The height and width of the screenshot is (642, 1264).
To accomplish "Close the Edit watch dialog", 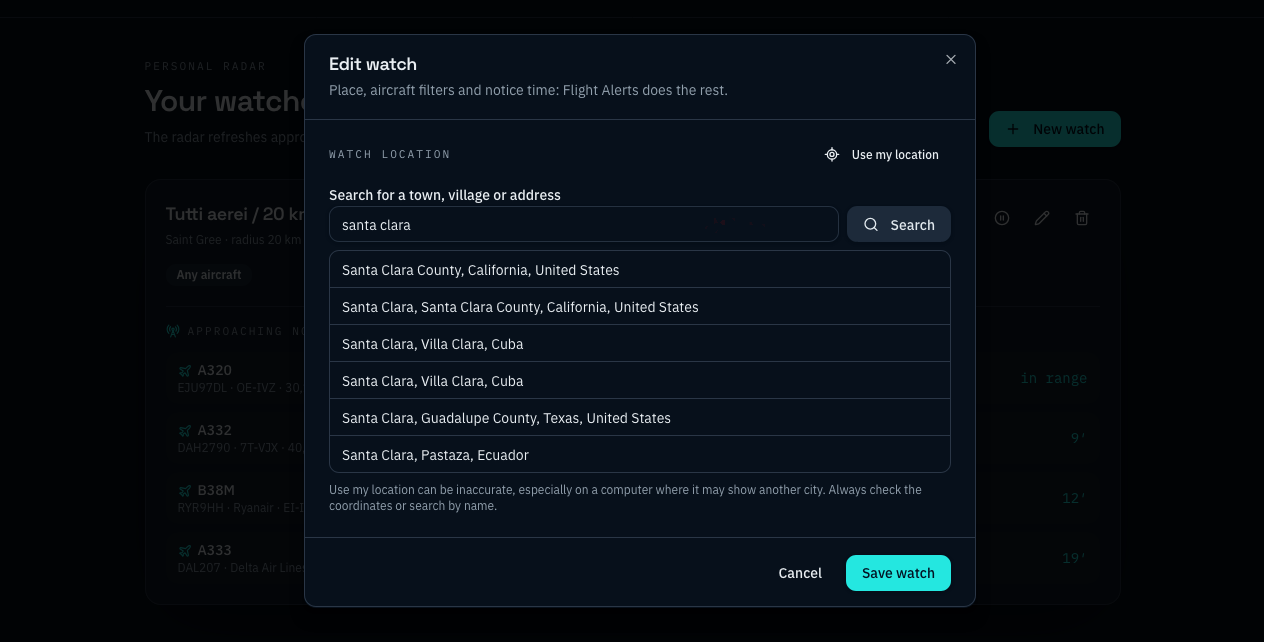I will [951, 60].
